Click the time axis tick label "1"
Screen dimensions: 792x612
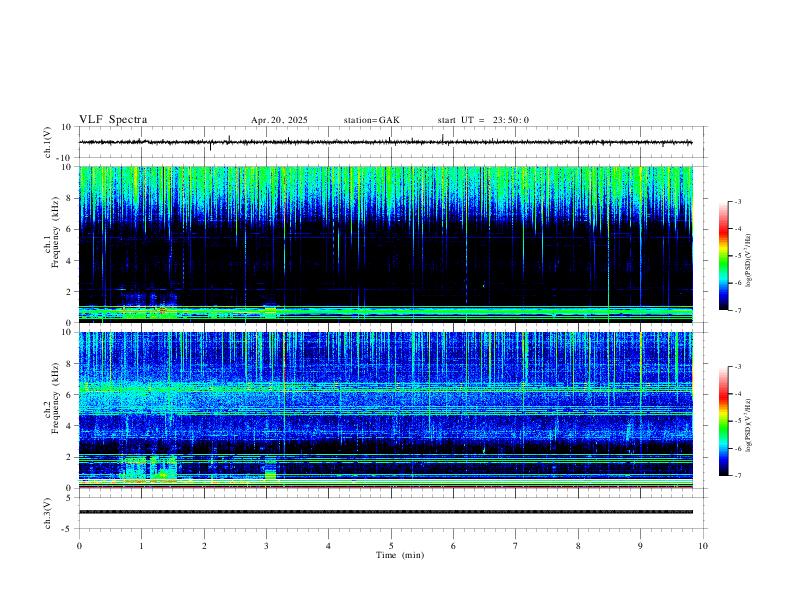pyautogui.click(x=141, y=546)
